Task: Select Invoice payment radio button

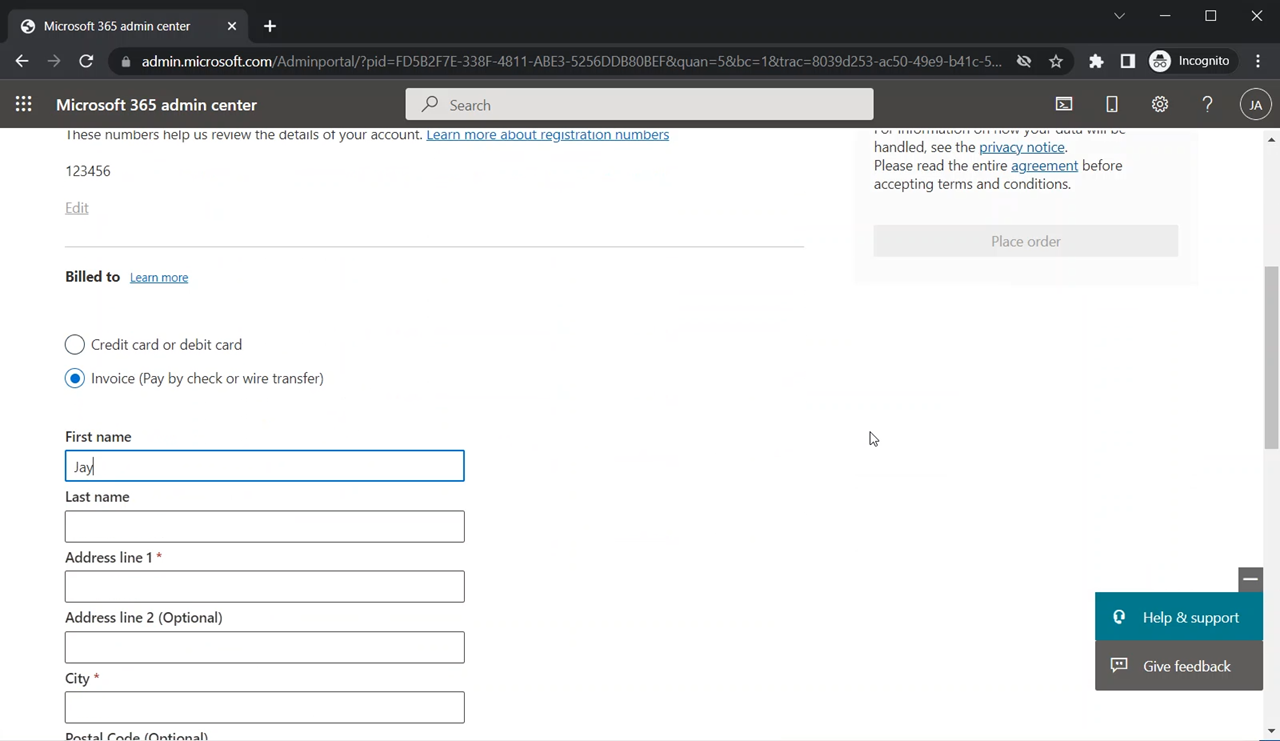Action: point(75,379)
